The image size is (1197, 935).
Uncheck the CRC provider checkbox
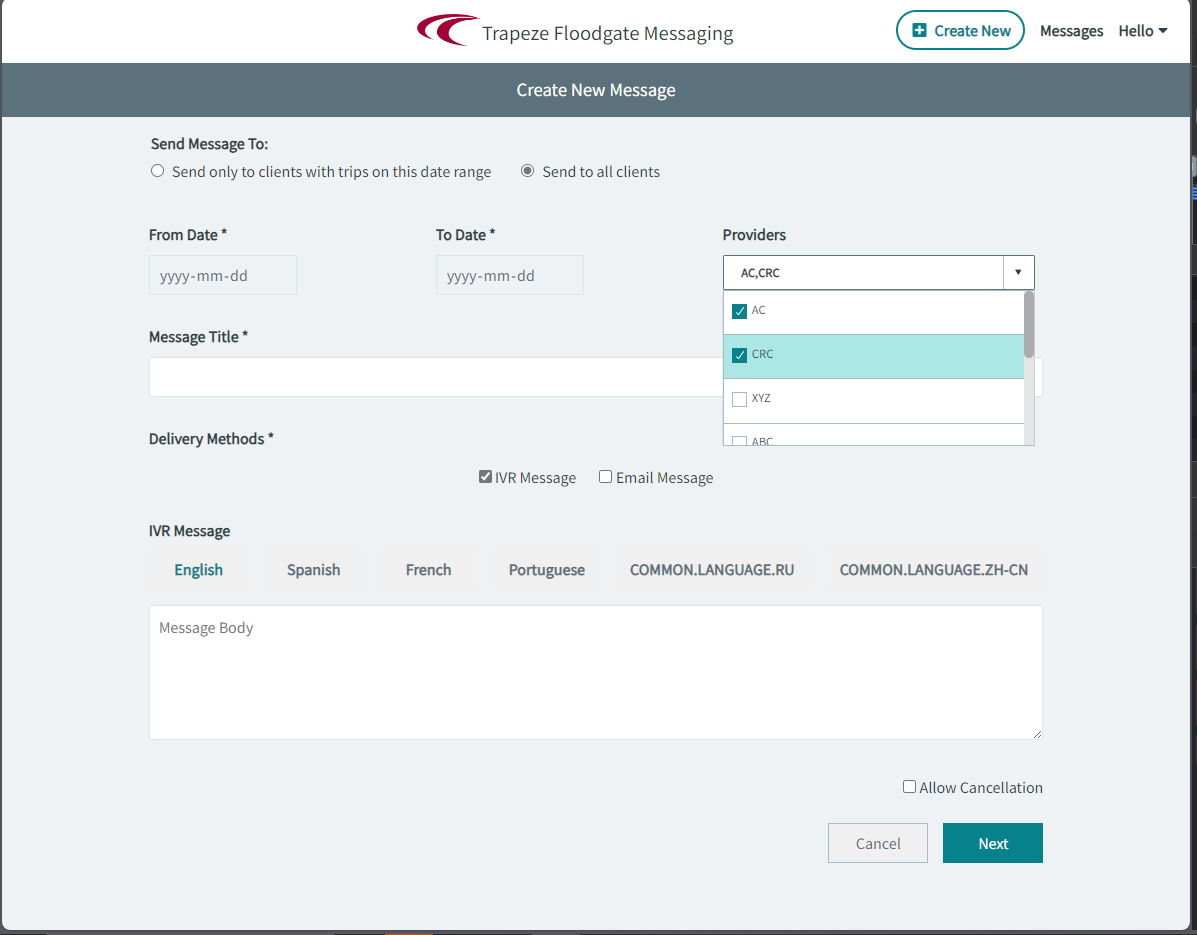pyautogui.click(x=739, y=354)
